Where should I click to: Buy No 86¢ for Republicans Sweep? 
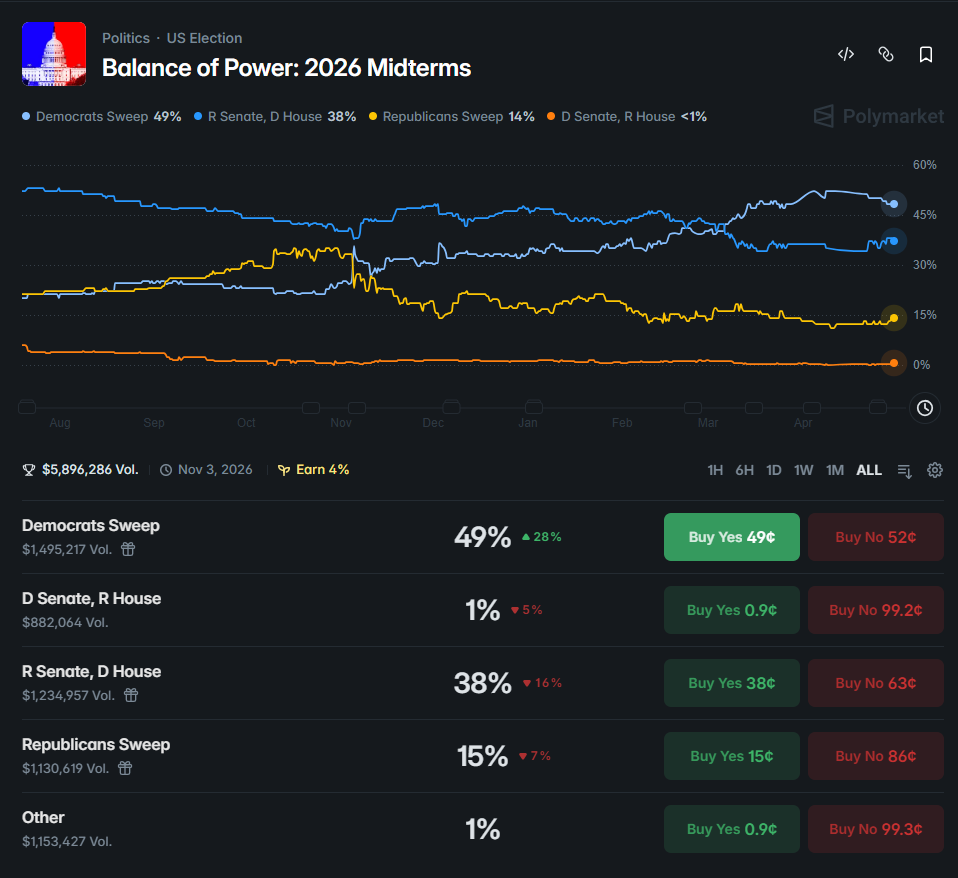[x=876, y=756]
